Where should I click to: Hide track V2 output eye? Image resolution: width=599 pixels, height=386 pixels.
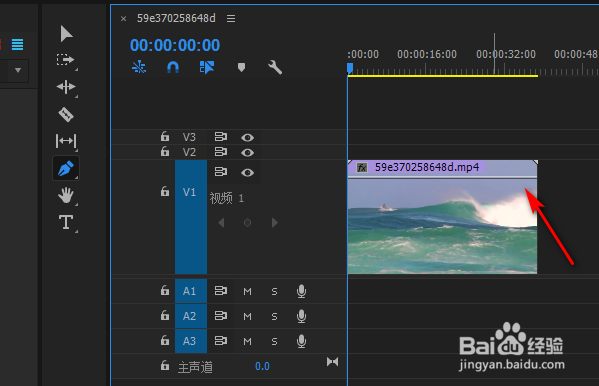pos(248,152)
